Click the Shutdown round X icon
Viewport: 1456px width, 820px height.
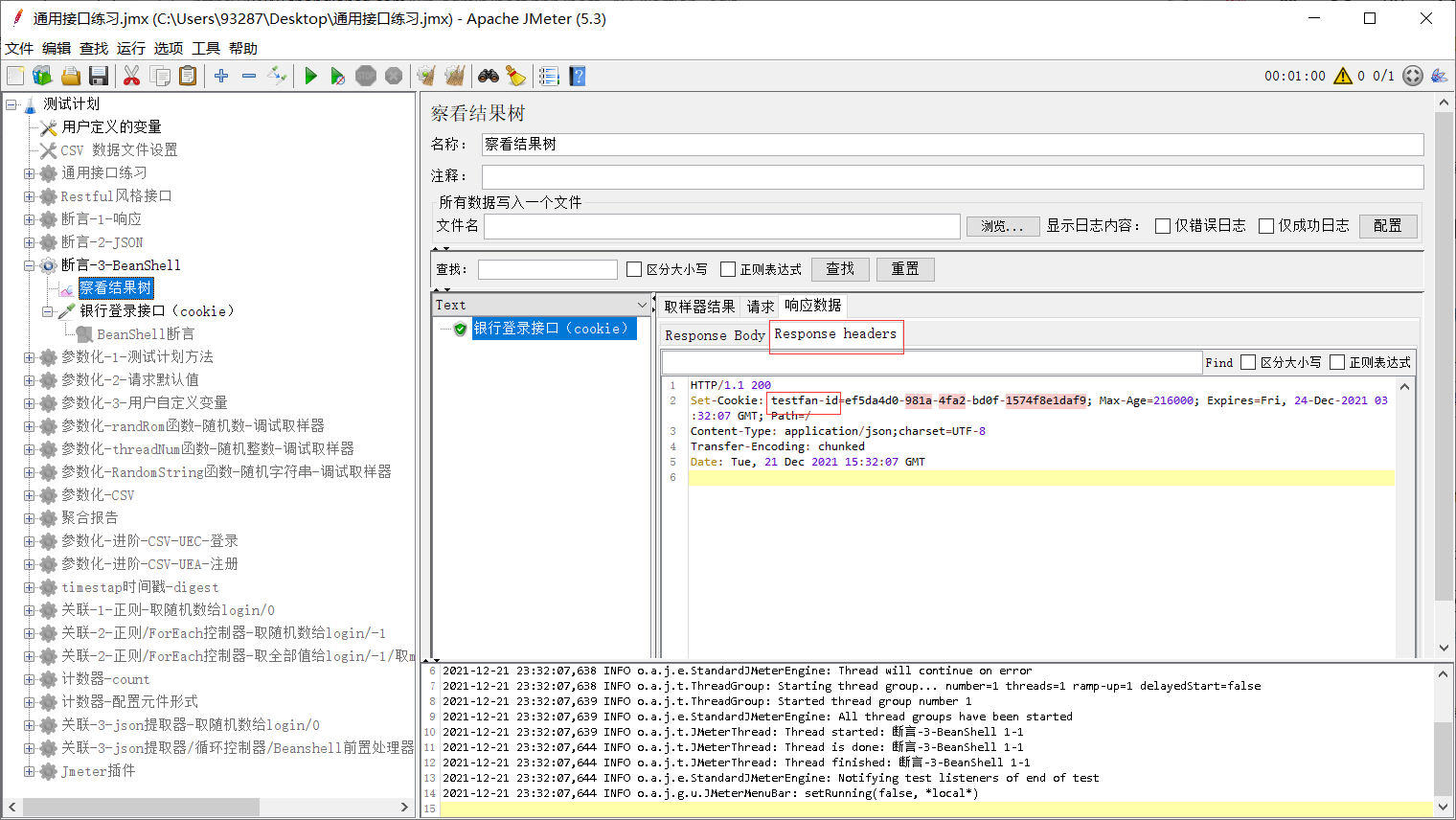[x=394, y=76]
